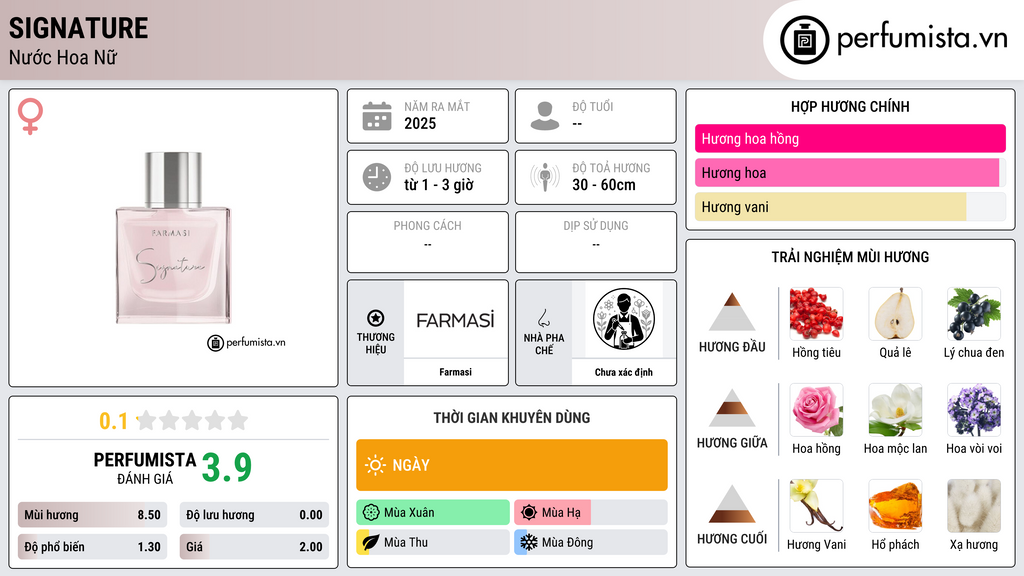Click the Mùa Xuân flower icon
The width and height of the screenshot is (1024, 576).
pyautogui.click(x=371, y=513)
